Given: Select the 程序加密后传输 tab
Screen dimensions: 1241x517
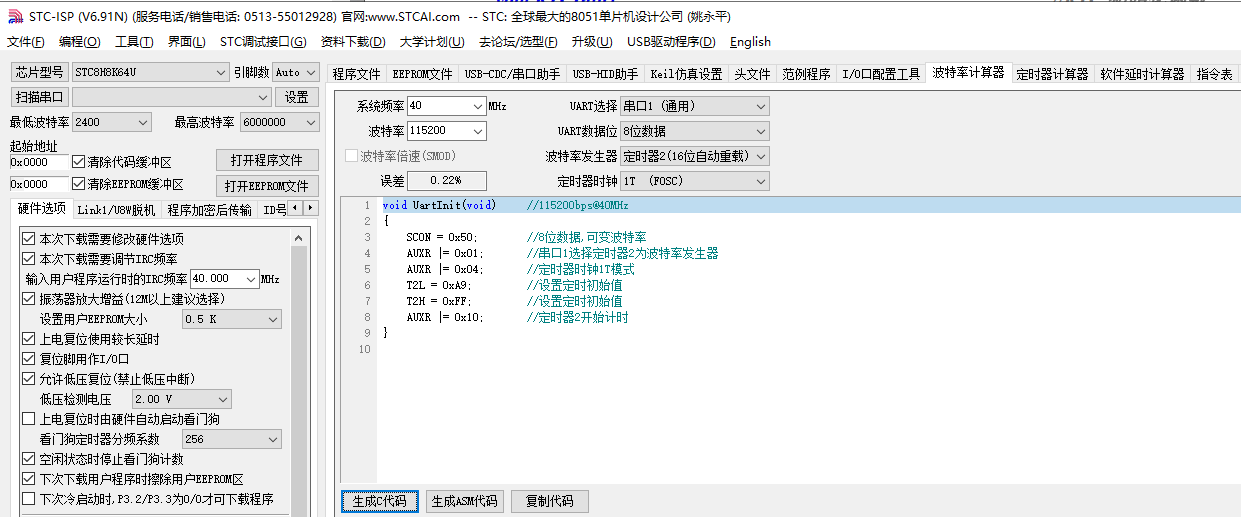Looking at the screenshot, I should coord(210,210).
